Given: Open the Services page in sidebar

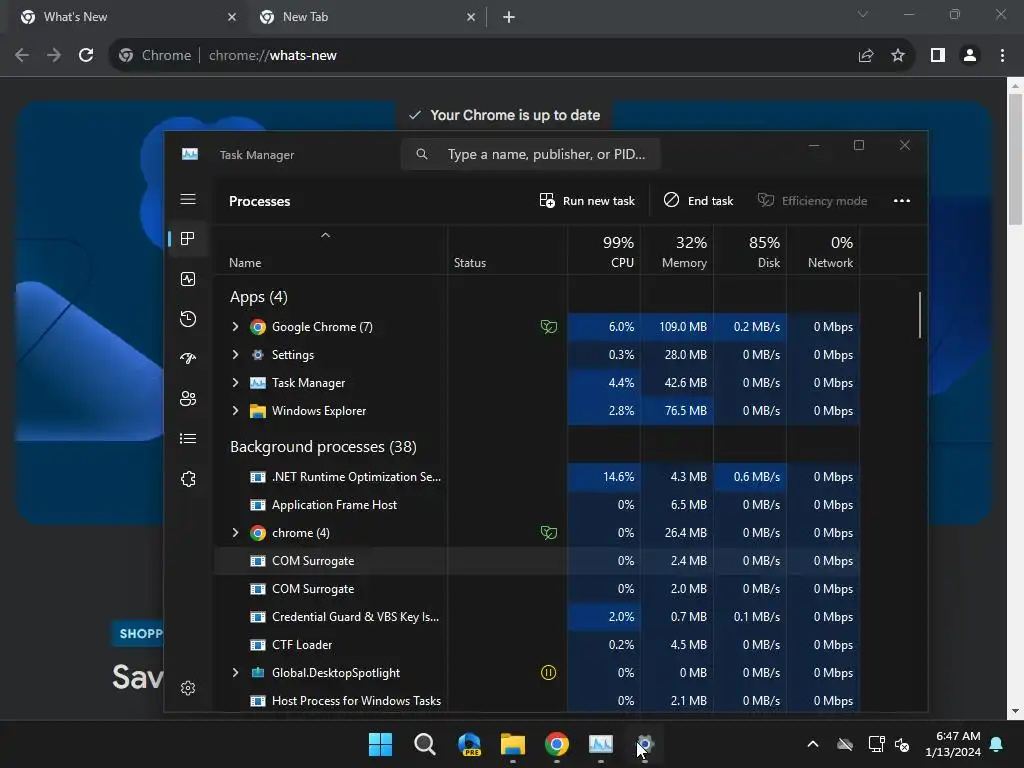Looking at the screenshot, I should 188,479.
